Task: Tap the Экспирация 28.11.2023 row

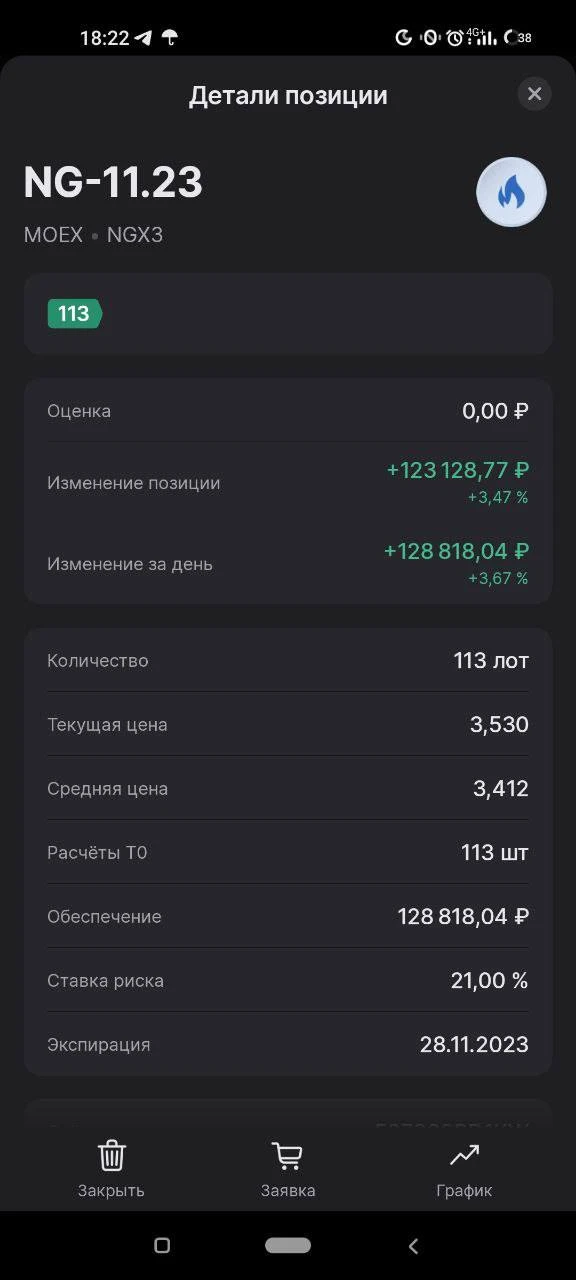Action: pos(288,1044)
